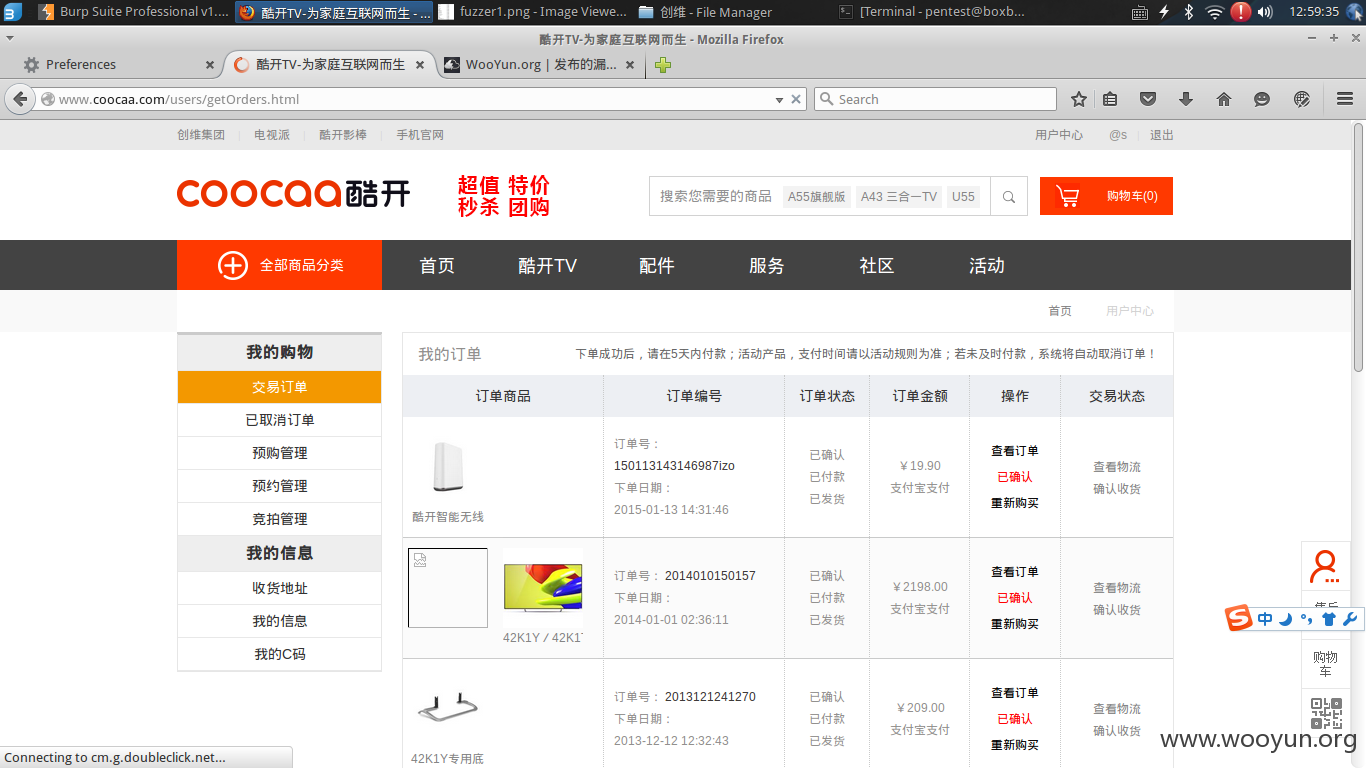Open 收货地址 in the sidebar

coord(280,588)
